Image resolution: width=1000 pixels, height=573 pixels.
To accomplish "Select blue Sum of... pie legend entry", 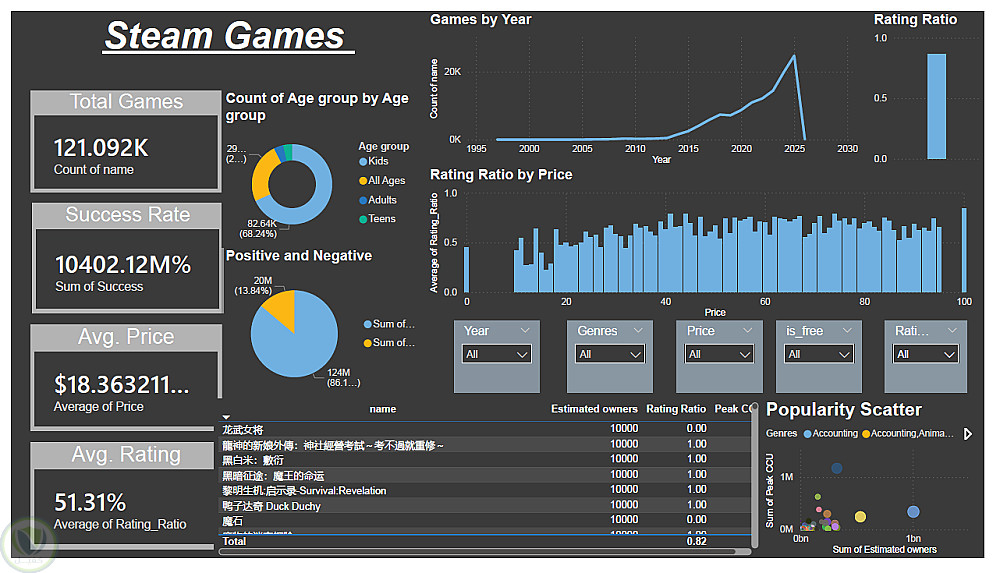I will pos(389,324).
